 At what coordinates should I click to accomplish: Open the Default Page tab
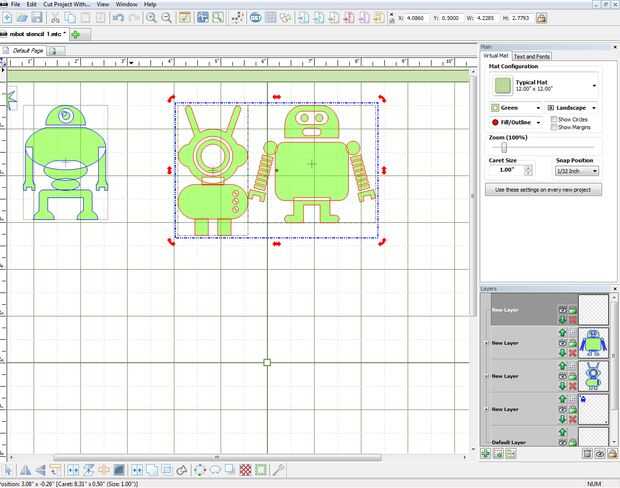click(x=28, y=50)
